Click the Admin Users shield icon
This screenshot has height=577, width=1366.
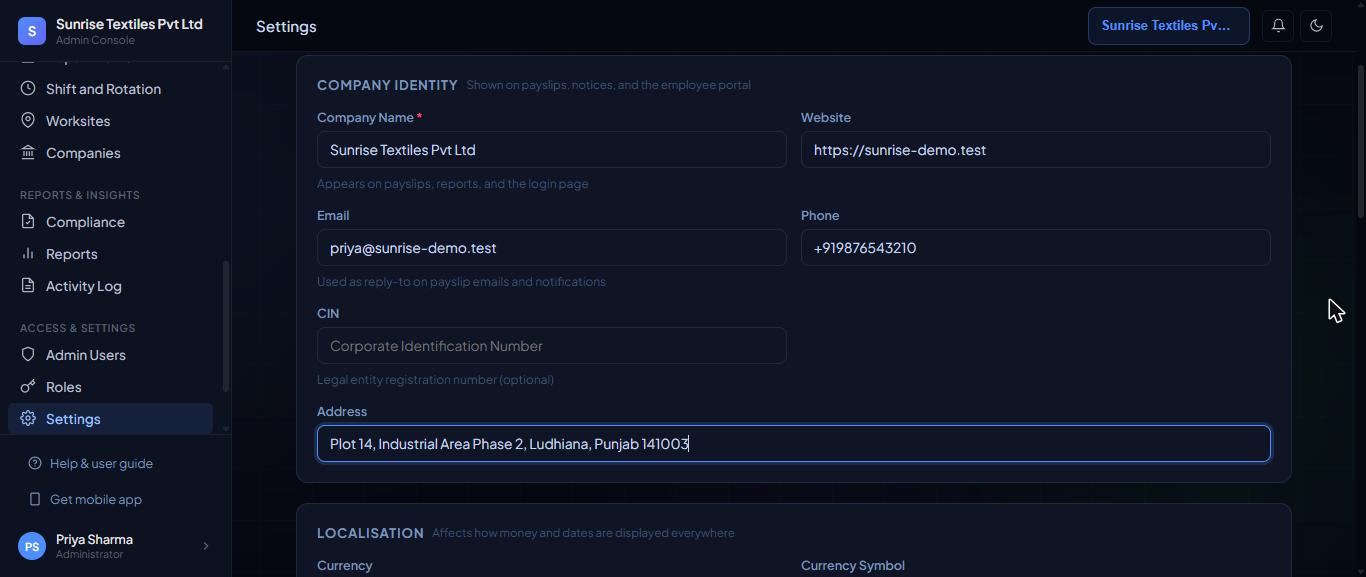pyautogui.click(x=28, y=355)
